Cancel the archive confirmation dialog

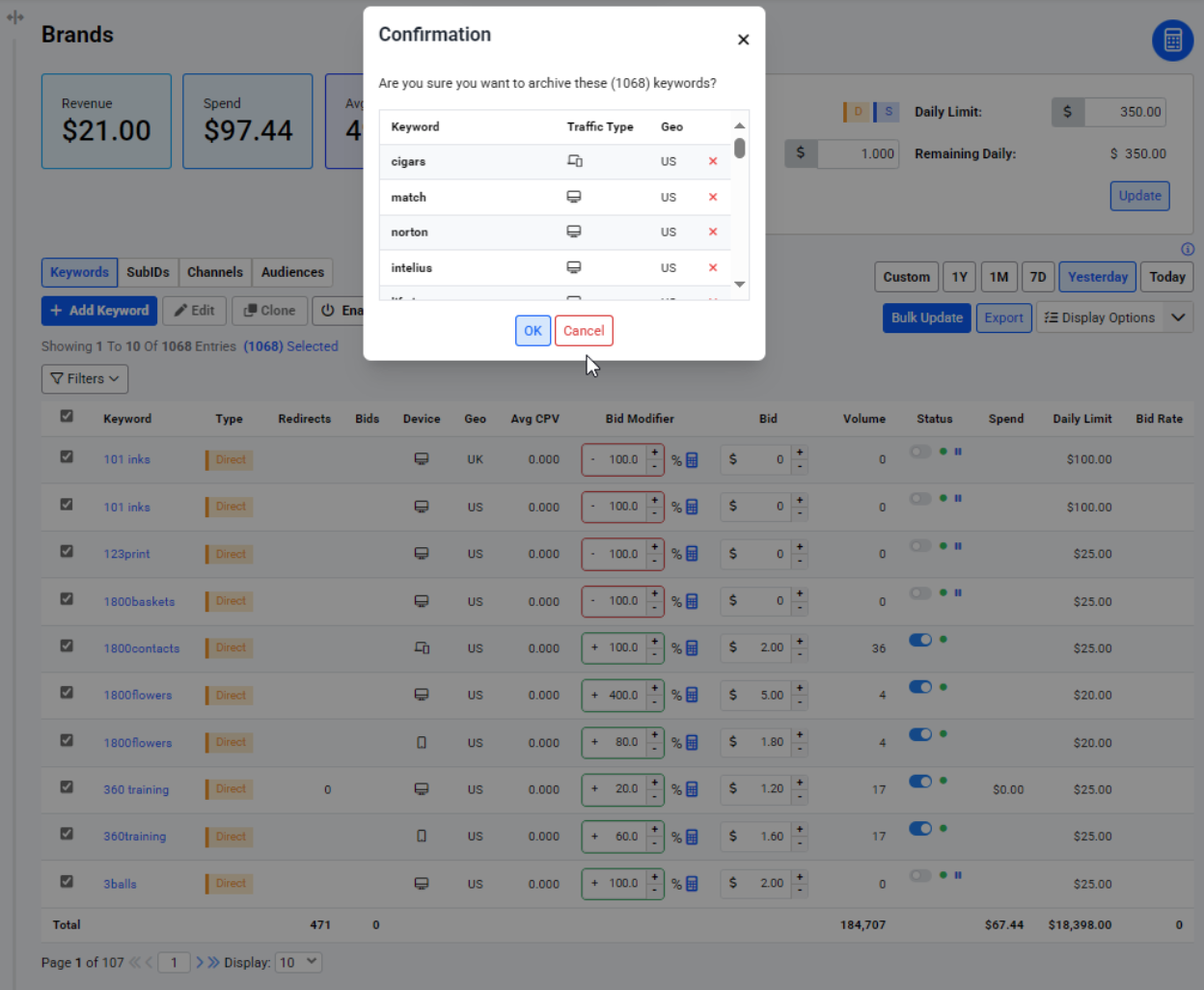[584, 331]
